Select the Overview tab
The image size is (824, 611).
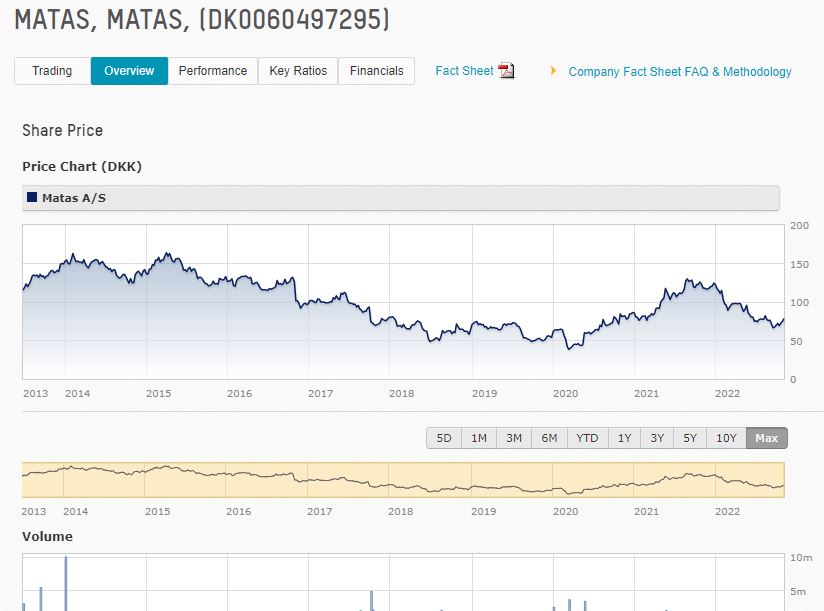pos(129,71)
